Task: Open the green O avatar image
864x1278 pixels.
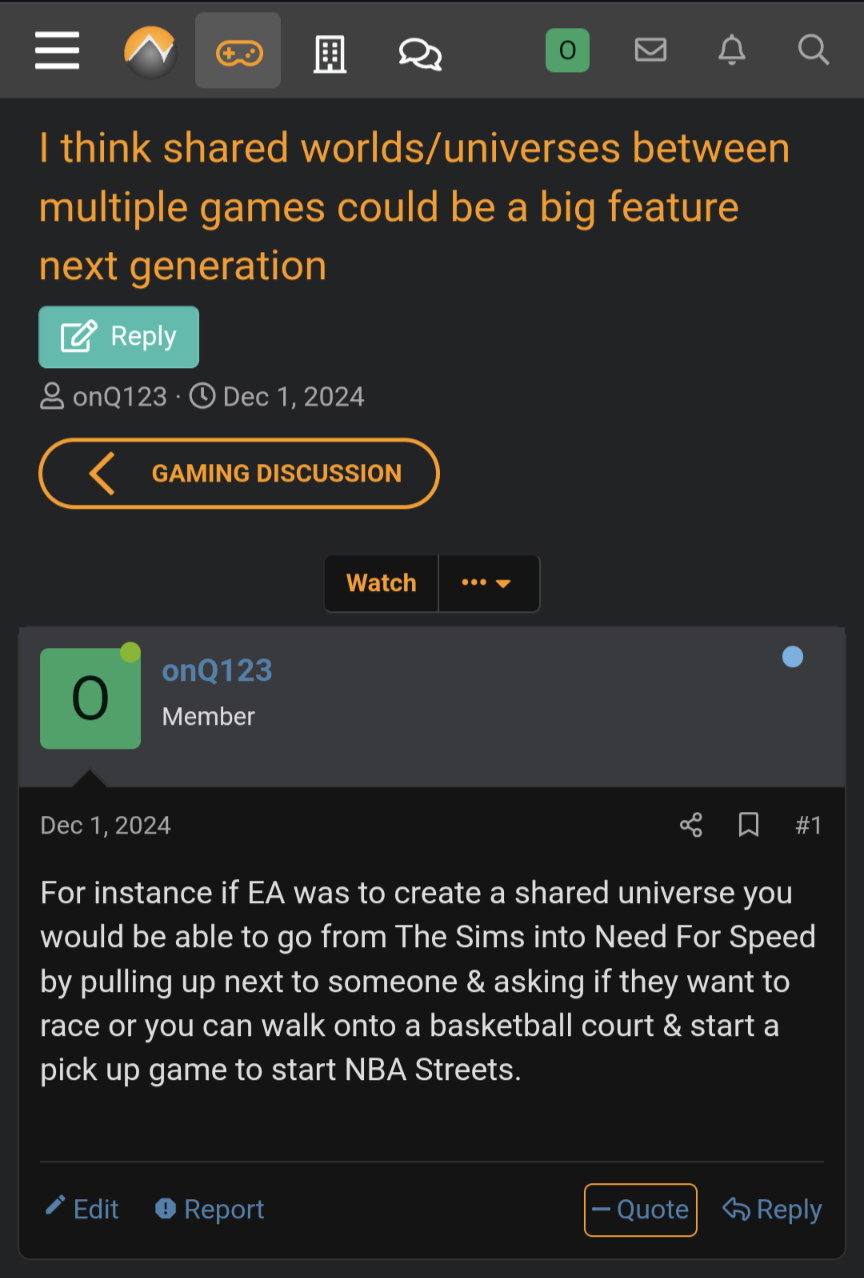Action: [90, 698]
